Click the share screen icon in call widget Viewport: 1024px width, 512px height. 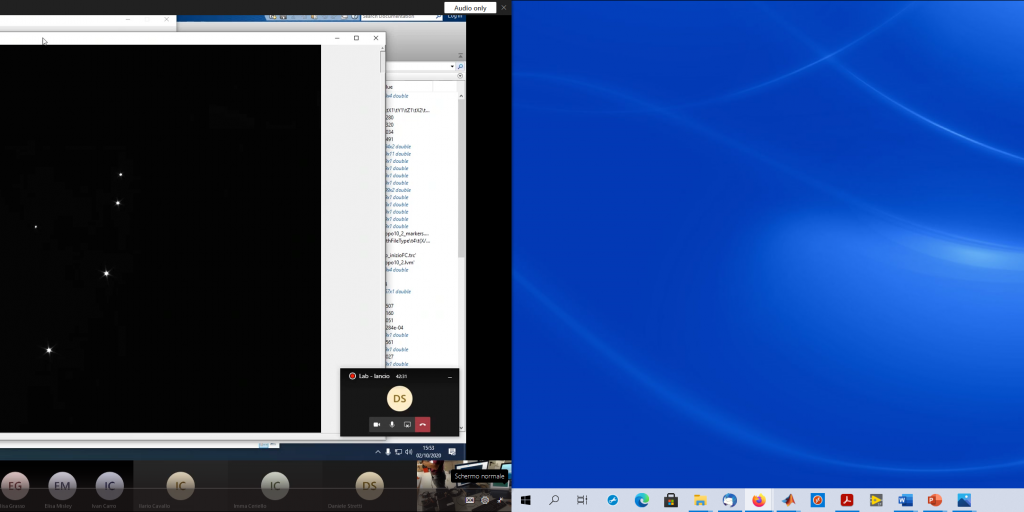pyautogui.click(x=407, y=425)
